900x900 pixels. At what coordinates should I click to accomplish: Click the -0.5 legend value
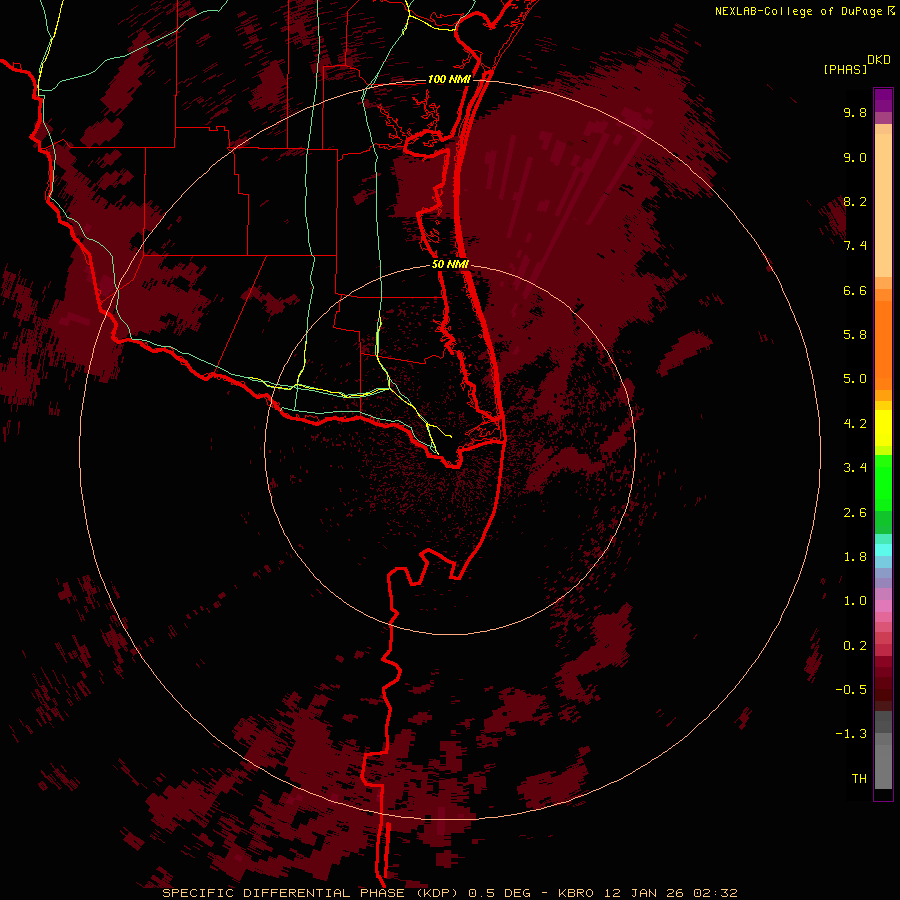(x=851, y=690)
